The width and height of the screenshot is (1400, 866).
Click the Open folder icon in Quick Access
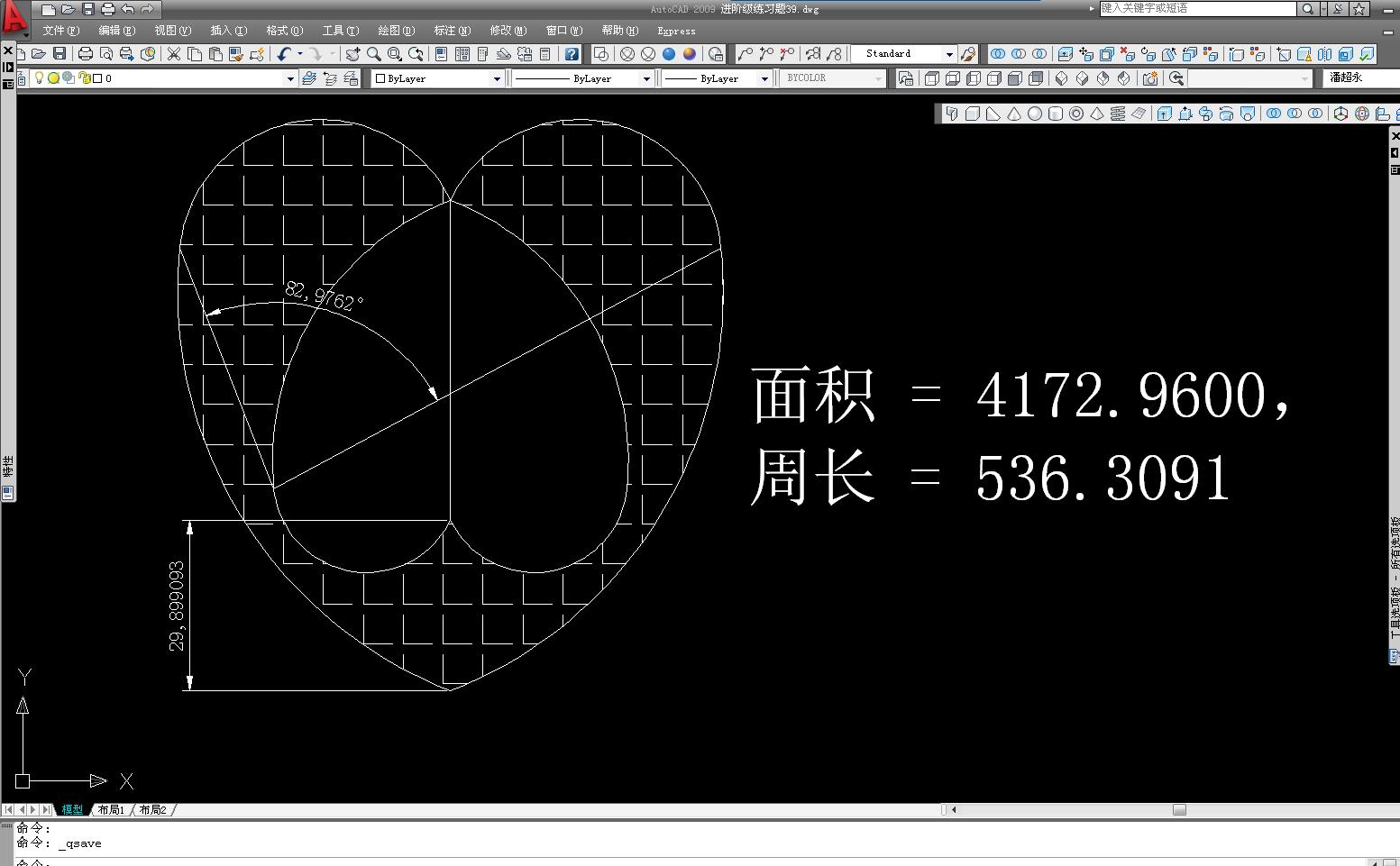69,9
